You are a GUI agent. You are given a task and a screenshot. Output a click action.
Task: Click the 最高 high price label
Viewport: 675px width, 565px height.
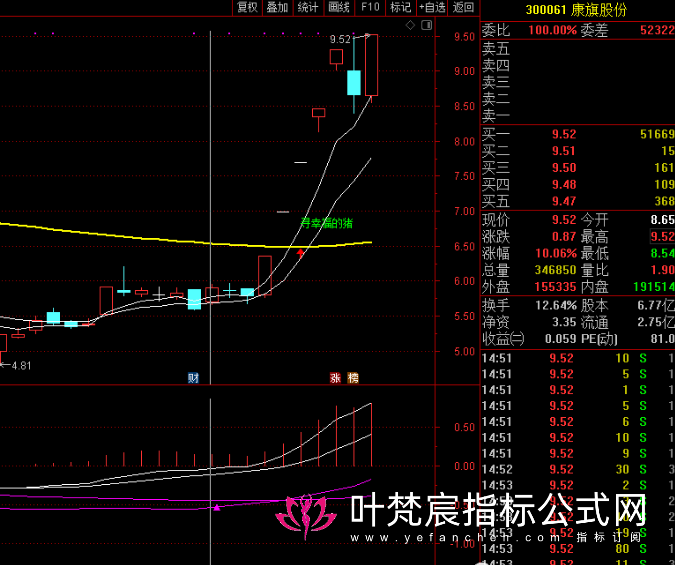(594, 237)
